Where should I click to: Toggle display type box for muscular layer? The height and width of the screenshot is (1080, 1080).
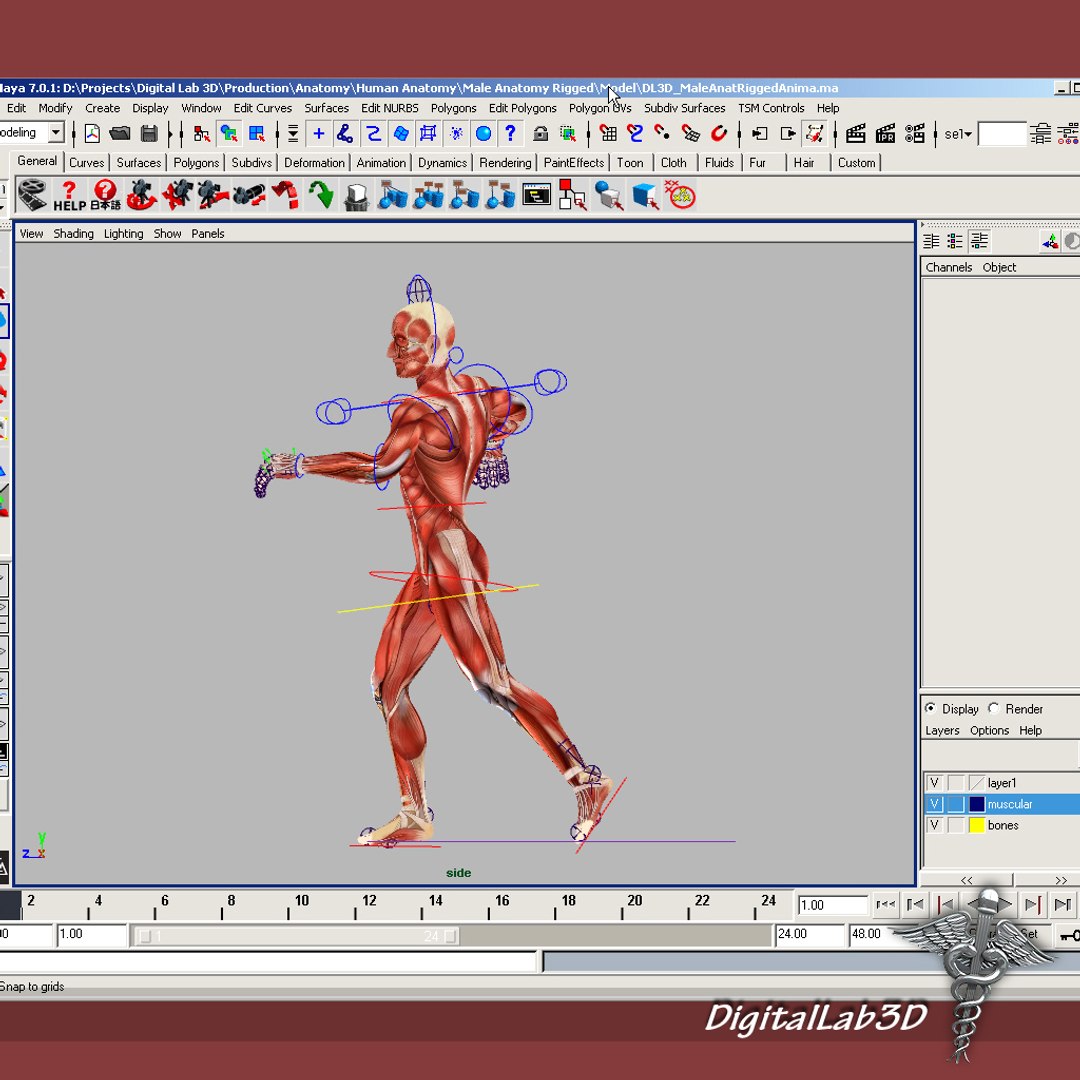coord(955,804)
